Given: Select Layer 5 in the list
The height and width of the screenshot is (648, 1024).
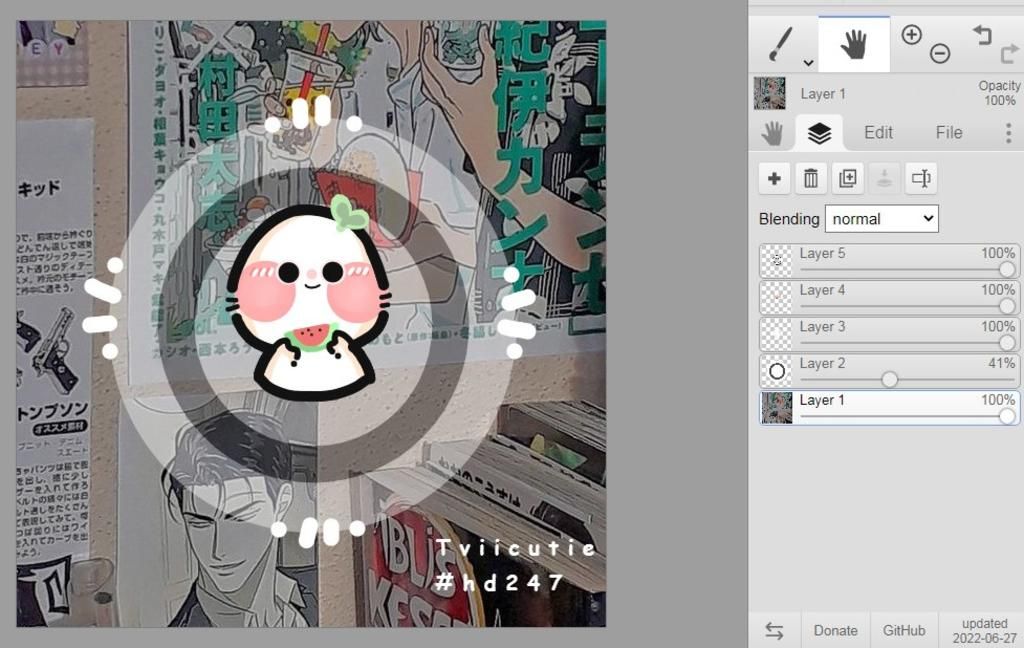Looking at the screenshot, I should coord(889,261).
